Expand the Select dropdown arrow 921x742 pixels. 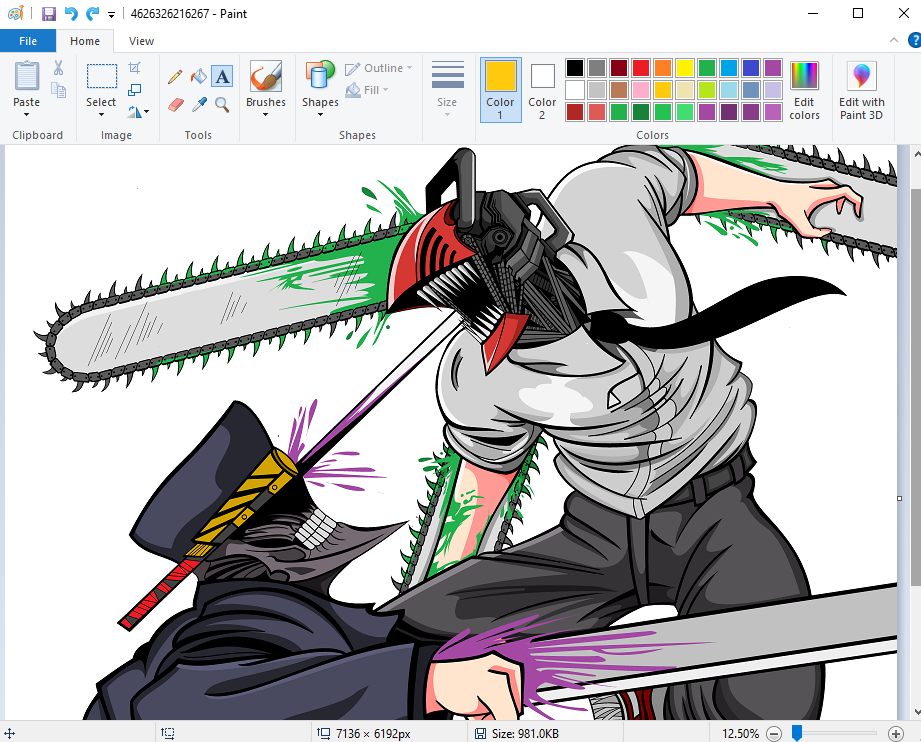click(101, 115)
